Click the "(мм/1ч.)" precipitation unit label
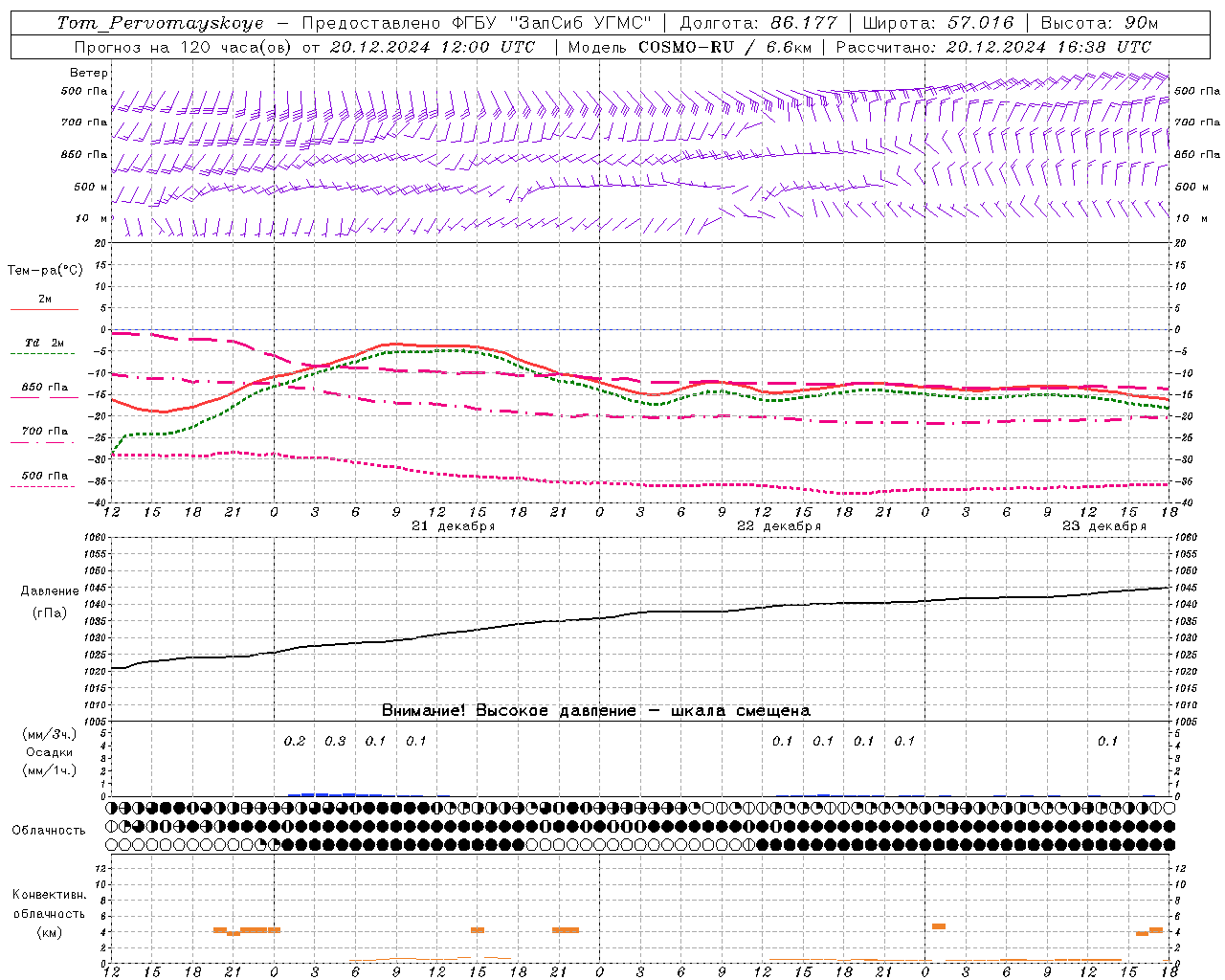1225x980 pixels. click(x=50, y=770)
